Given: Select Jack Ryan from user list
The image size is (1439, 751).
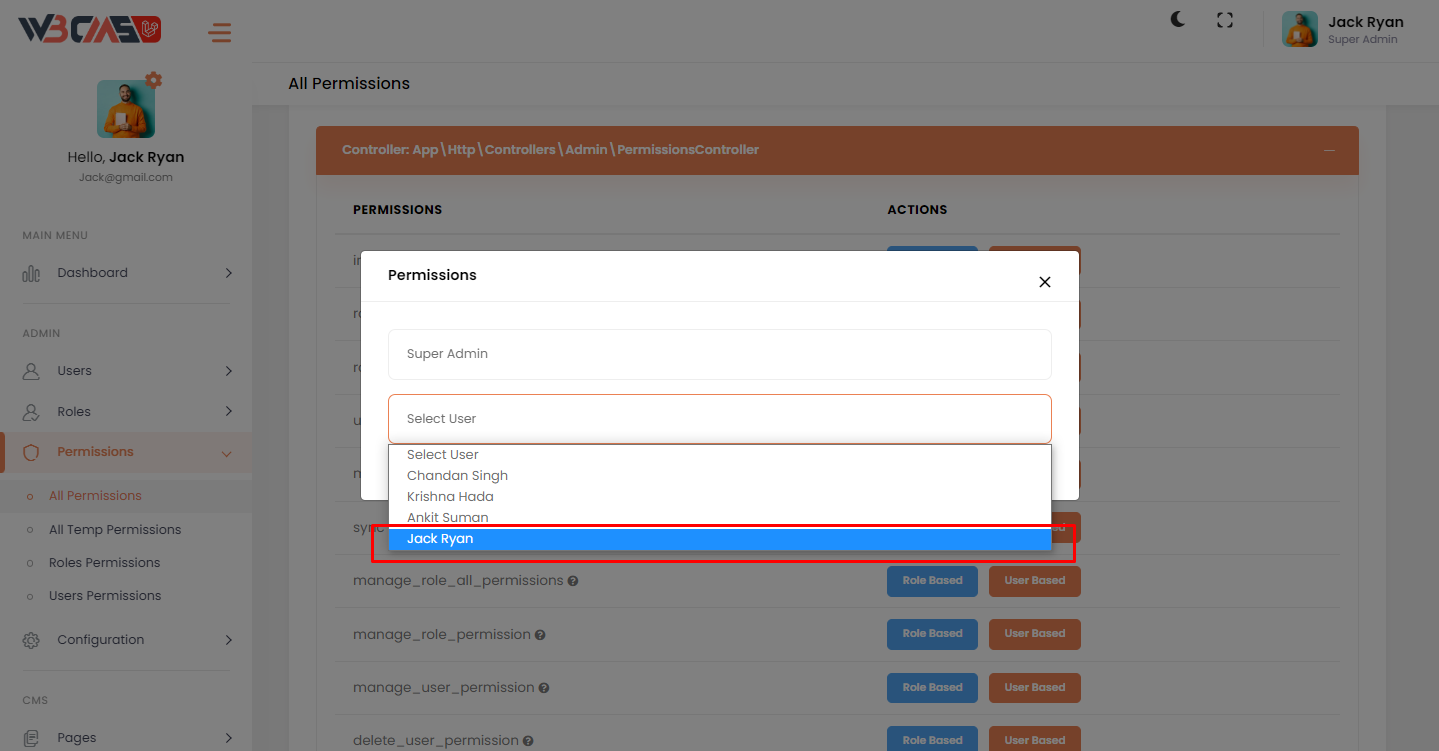Looking at the screenshot, I should point(719,539).
